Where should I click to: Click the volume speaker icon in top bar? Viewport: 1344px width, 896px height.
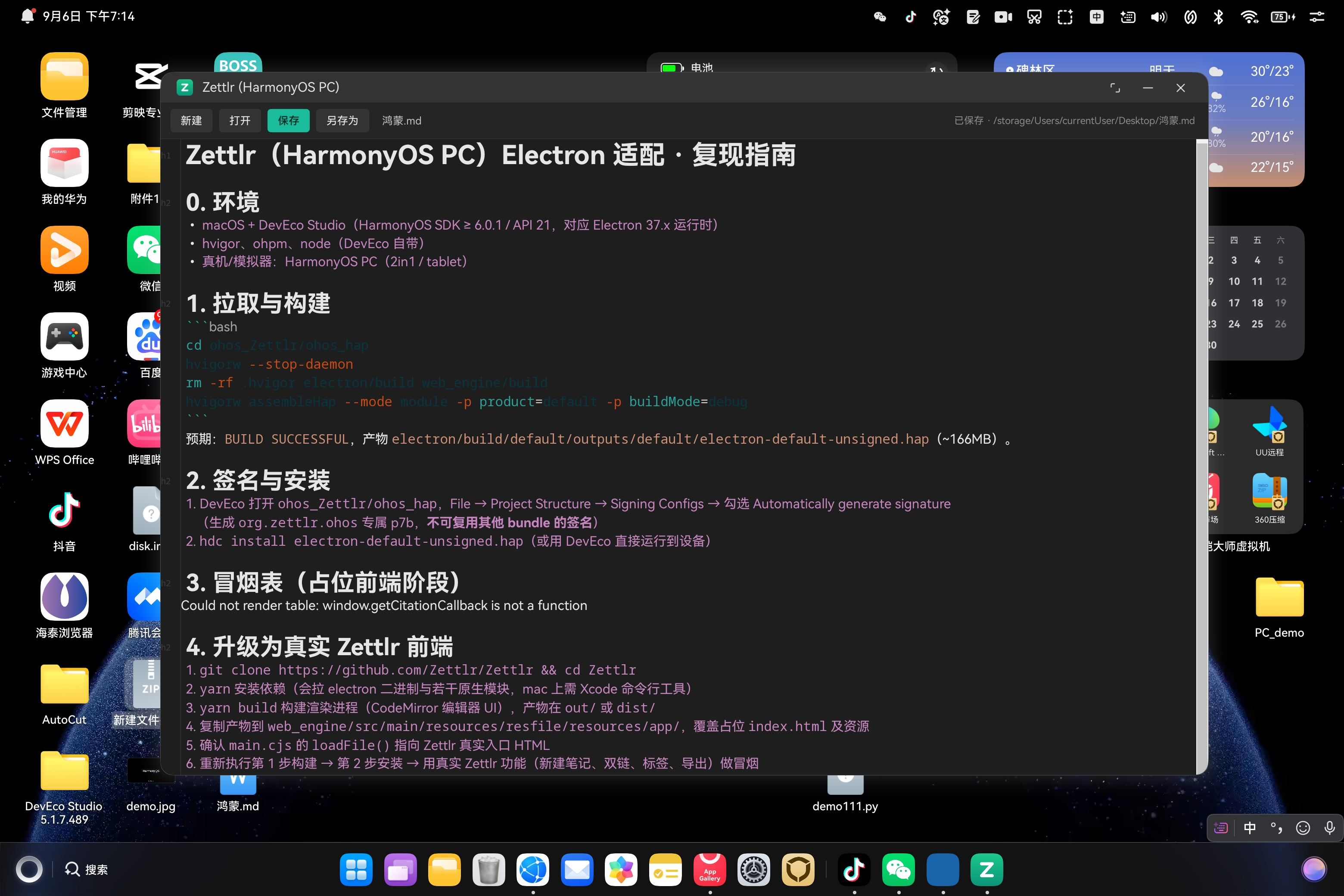(x=1158, y=16)
